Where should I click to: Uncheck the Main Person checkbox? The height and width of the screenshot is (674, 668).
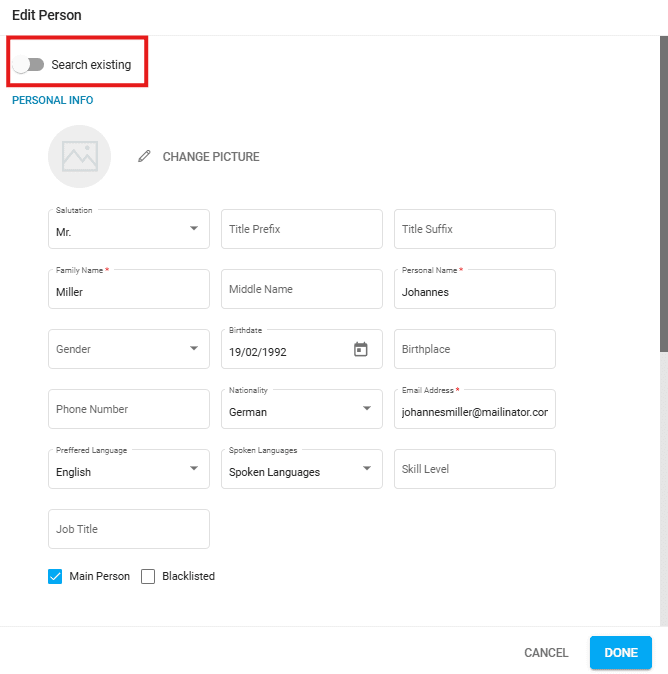click(x=55, y=576)
